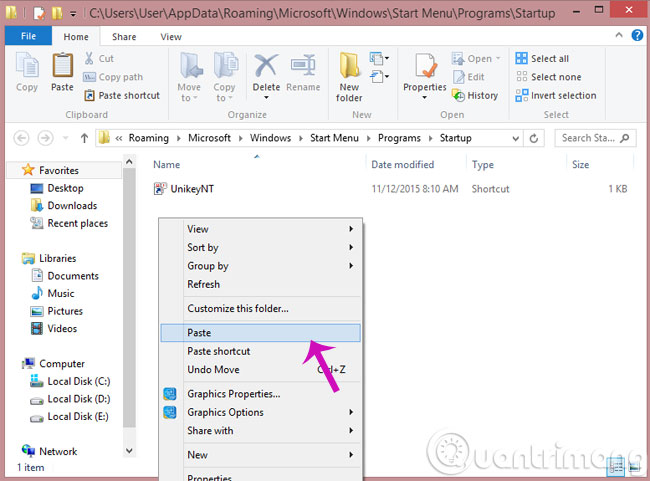Screen dimensions: 650x481
Task: Open the Open button dropdown arrow
Action: click(498, 58)
